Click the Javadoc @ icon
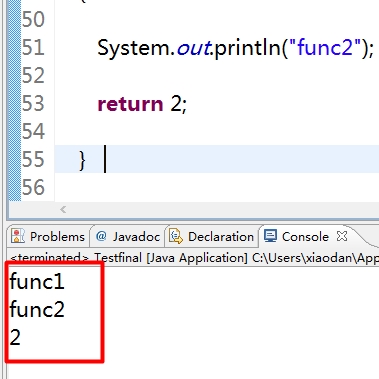379x379 pixels. point(101,236)
